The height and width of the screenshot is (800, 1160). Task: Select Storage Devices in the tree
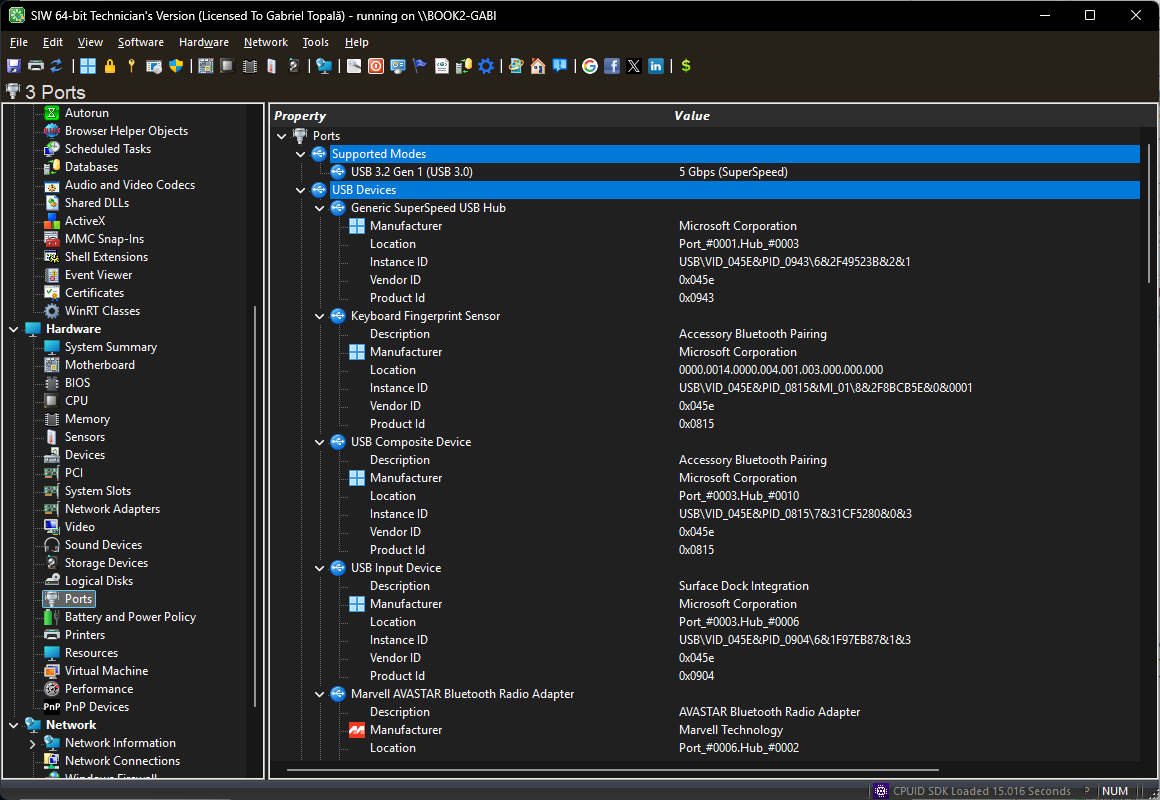106,562
